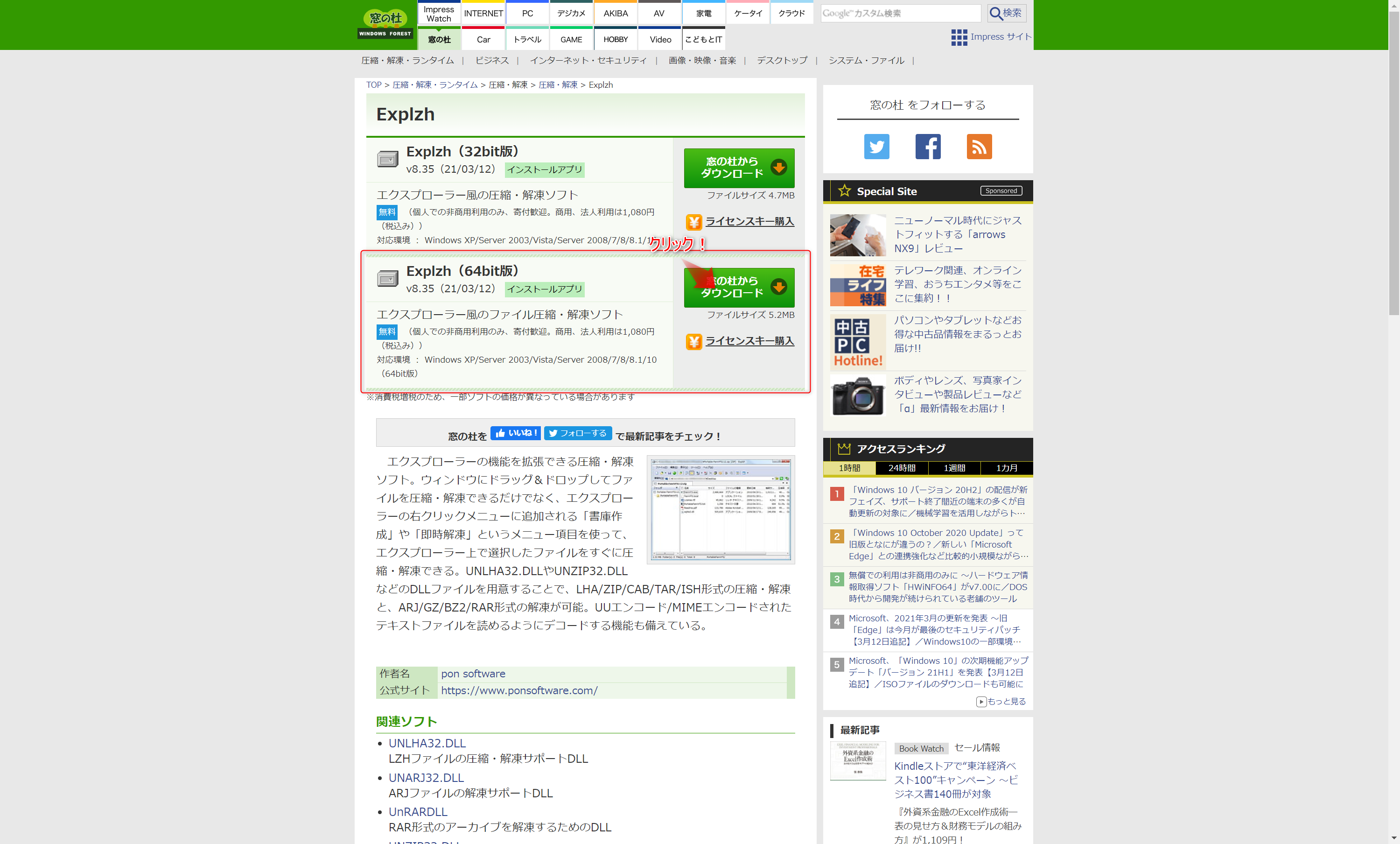Open 圧縮・解凍・ランタイム category menu
The width and height of the screenshot is (1400, 844).
407,60
